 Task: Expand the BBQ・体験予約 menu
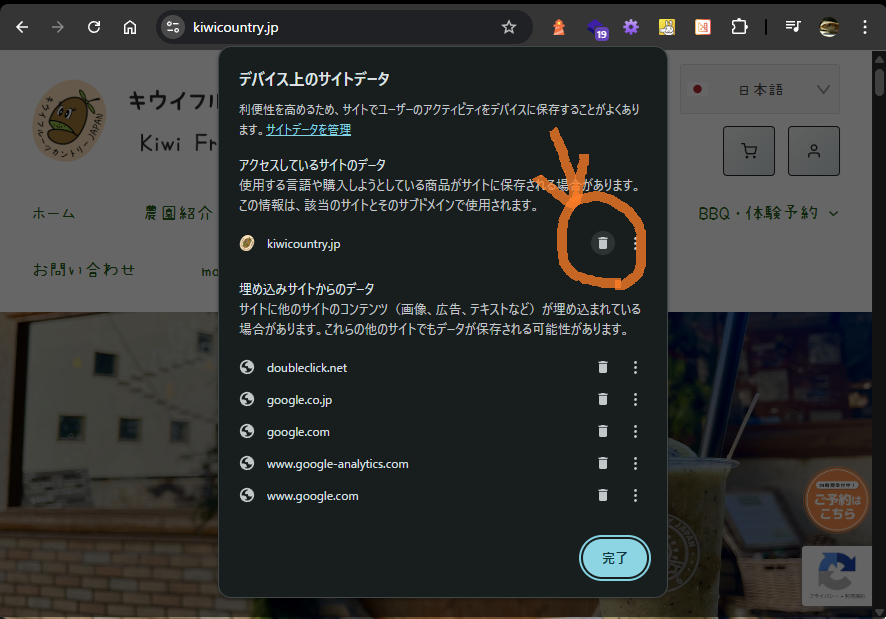767,213
